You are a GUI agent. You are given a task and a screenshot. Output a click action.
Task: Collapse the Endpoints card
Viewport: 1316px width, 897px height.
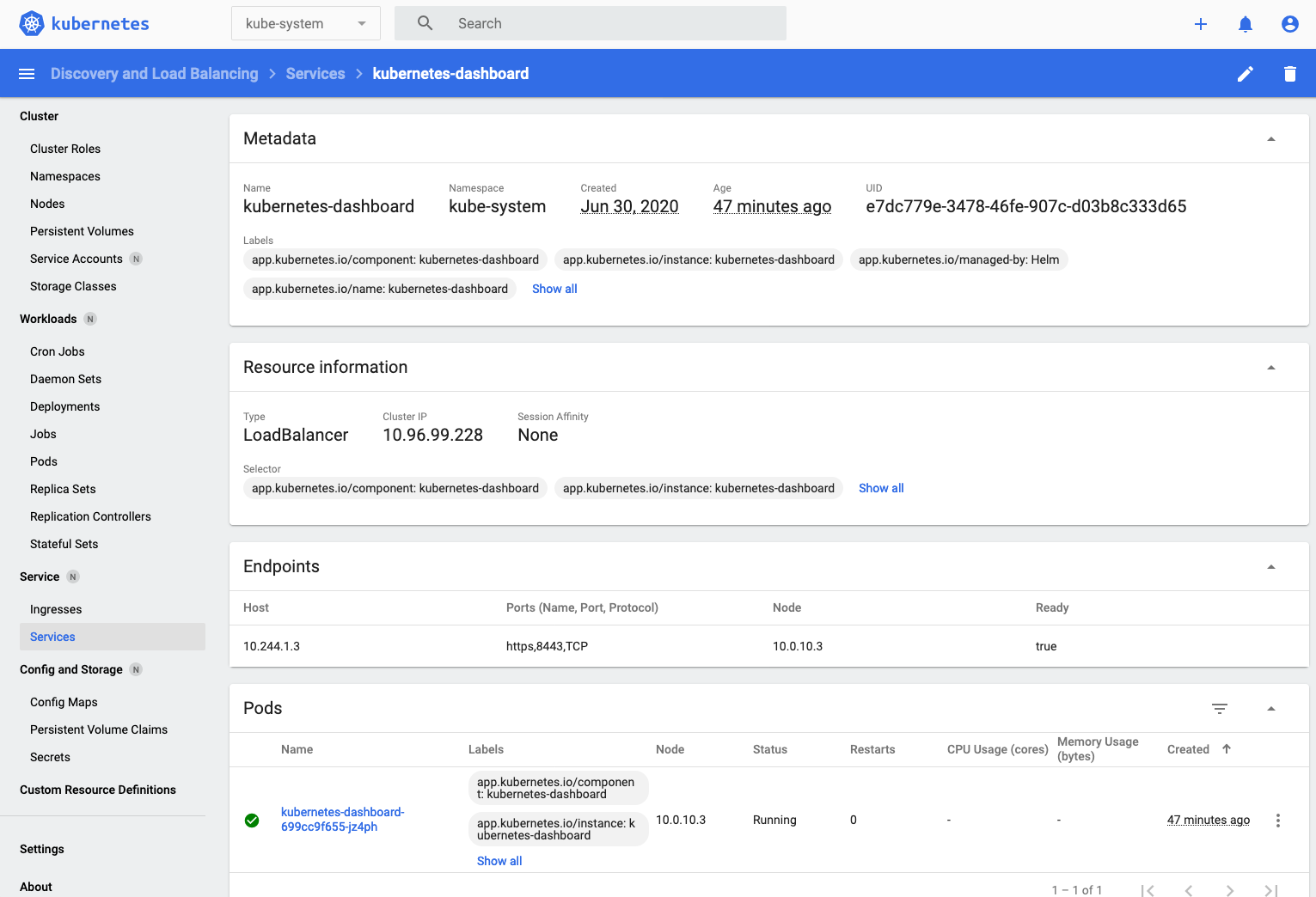[1271, 567]
